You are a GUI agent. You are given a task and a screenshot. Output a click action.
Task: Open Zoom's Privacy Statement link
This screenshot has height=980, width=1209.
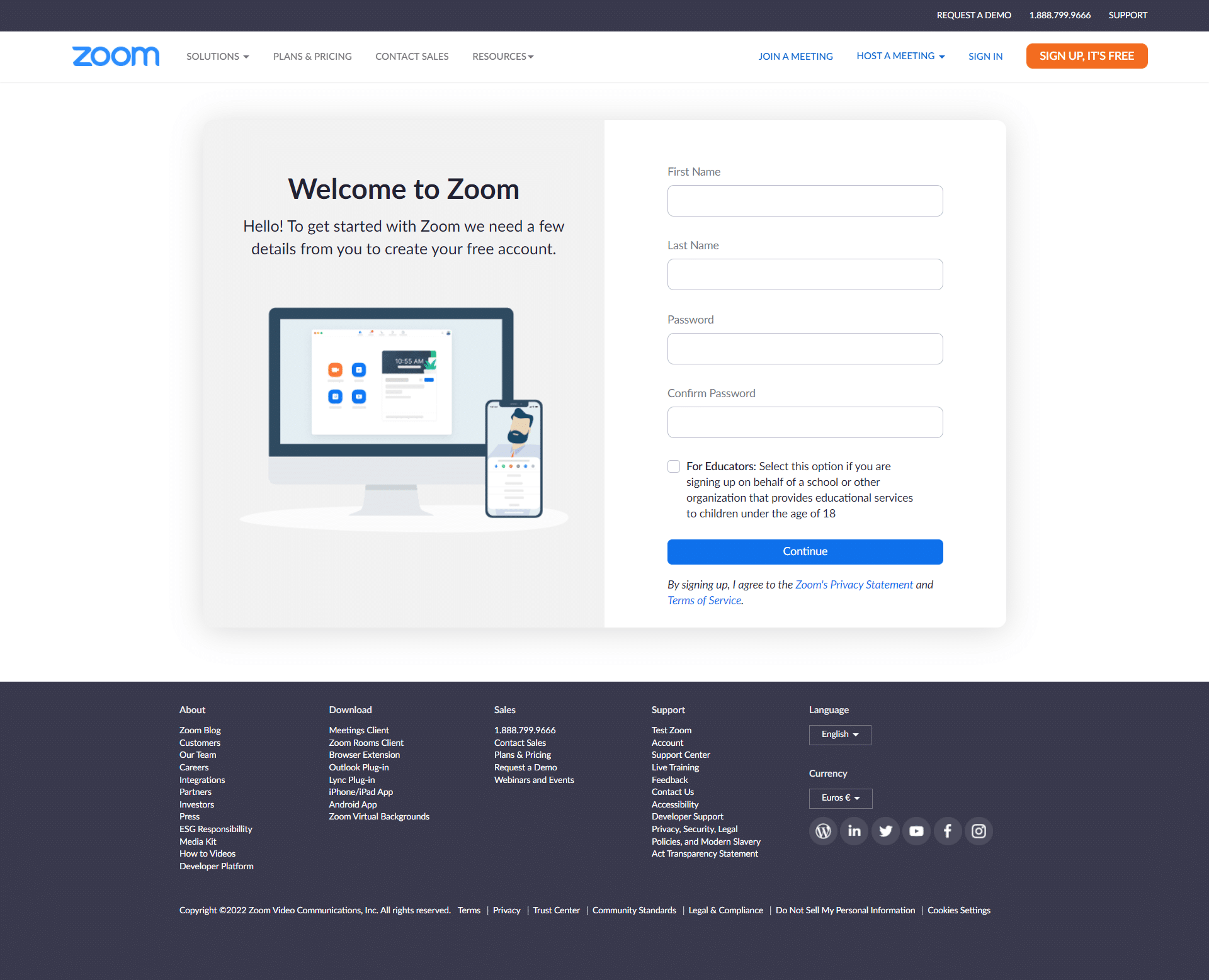click(854, 585)
